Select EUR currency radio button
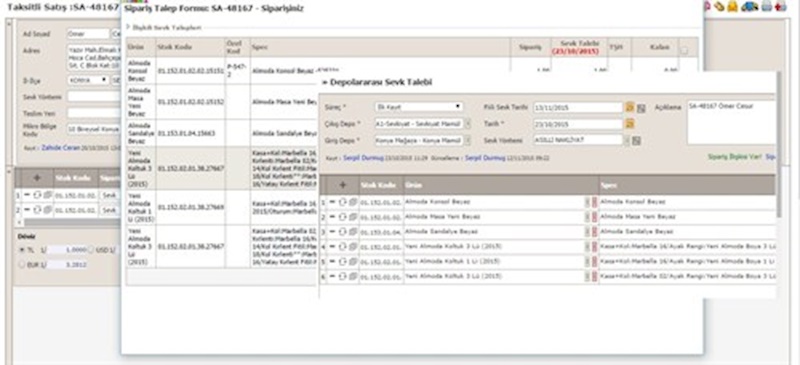The height and width of the screenshot is (365, 800). click(21, 265)
